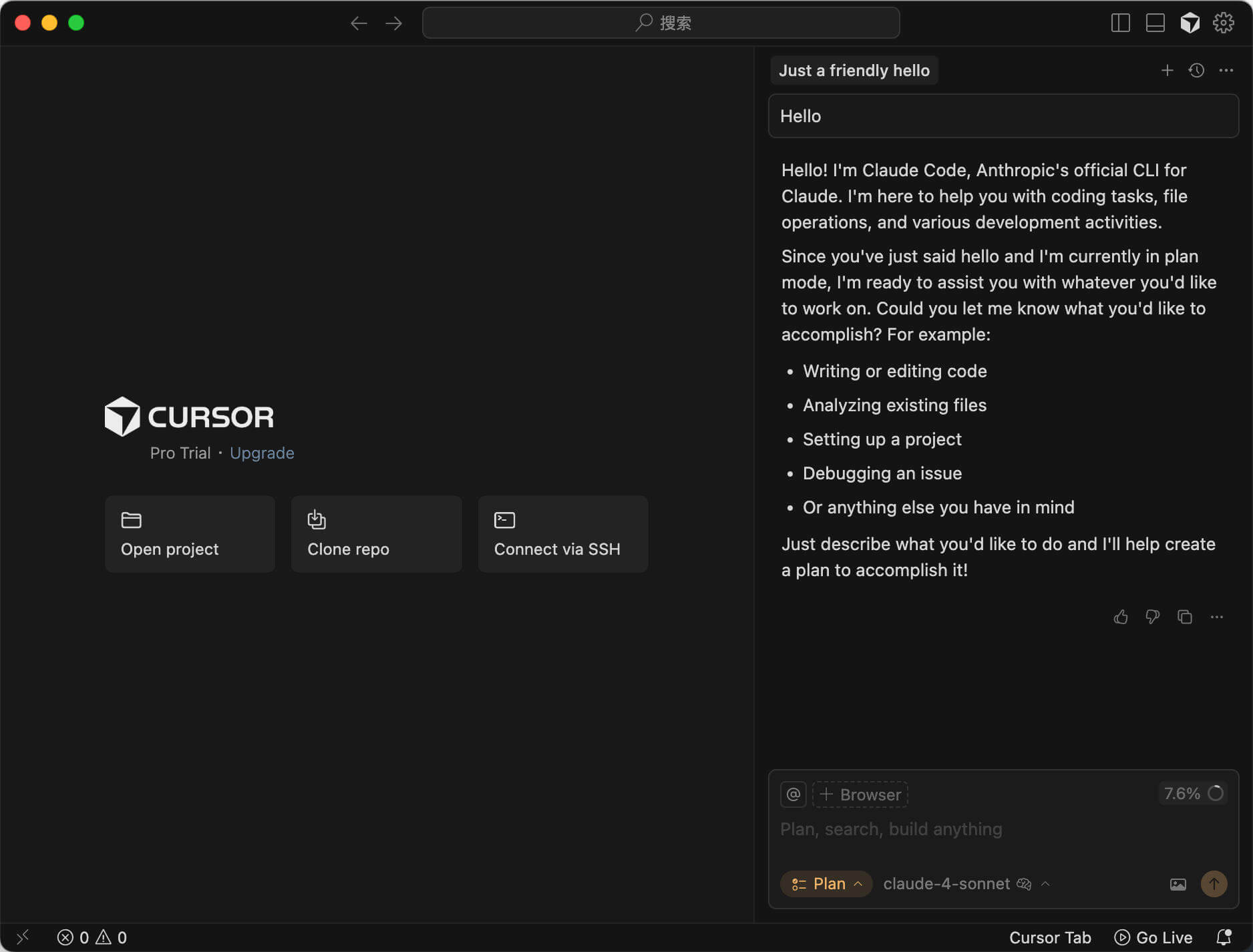Send the message with the arrow icon
1253x952 pixels.
point(1214,884)
